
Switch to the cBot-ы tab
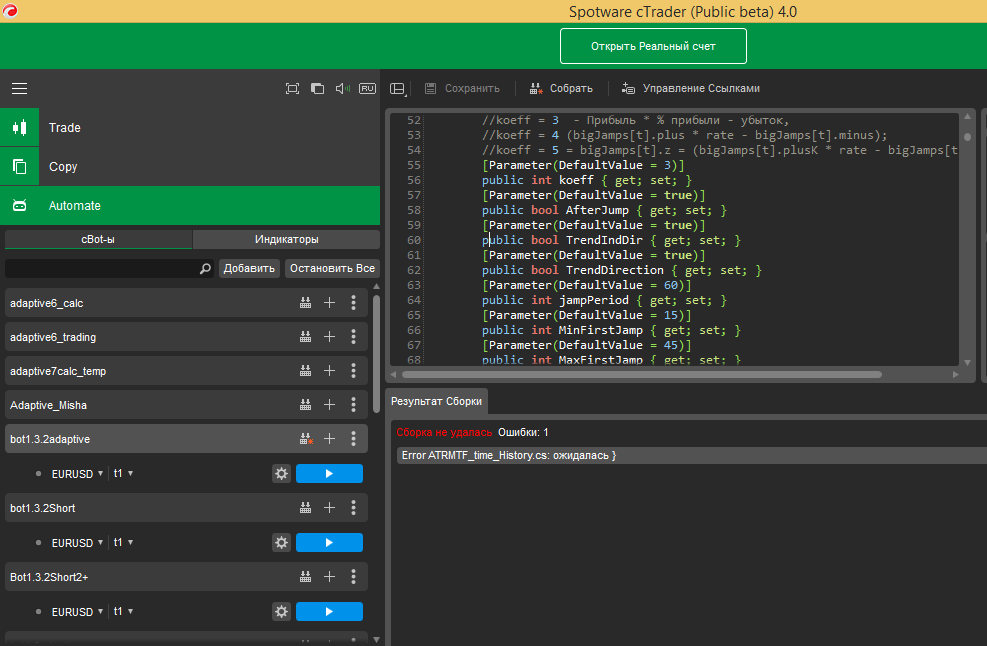(98, 239)
